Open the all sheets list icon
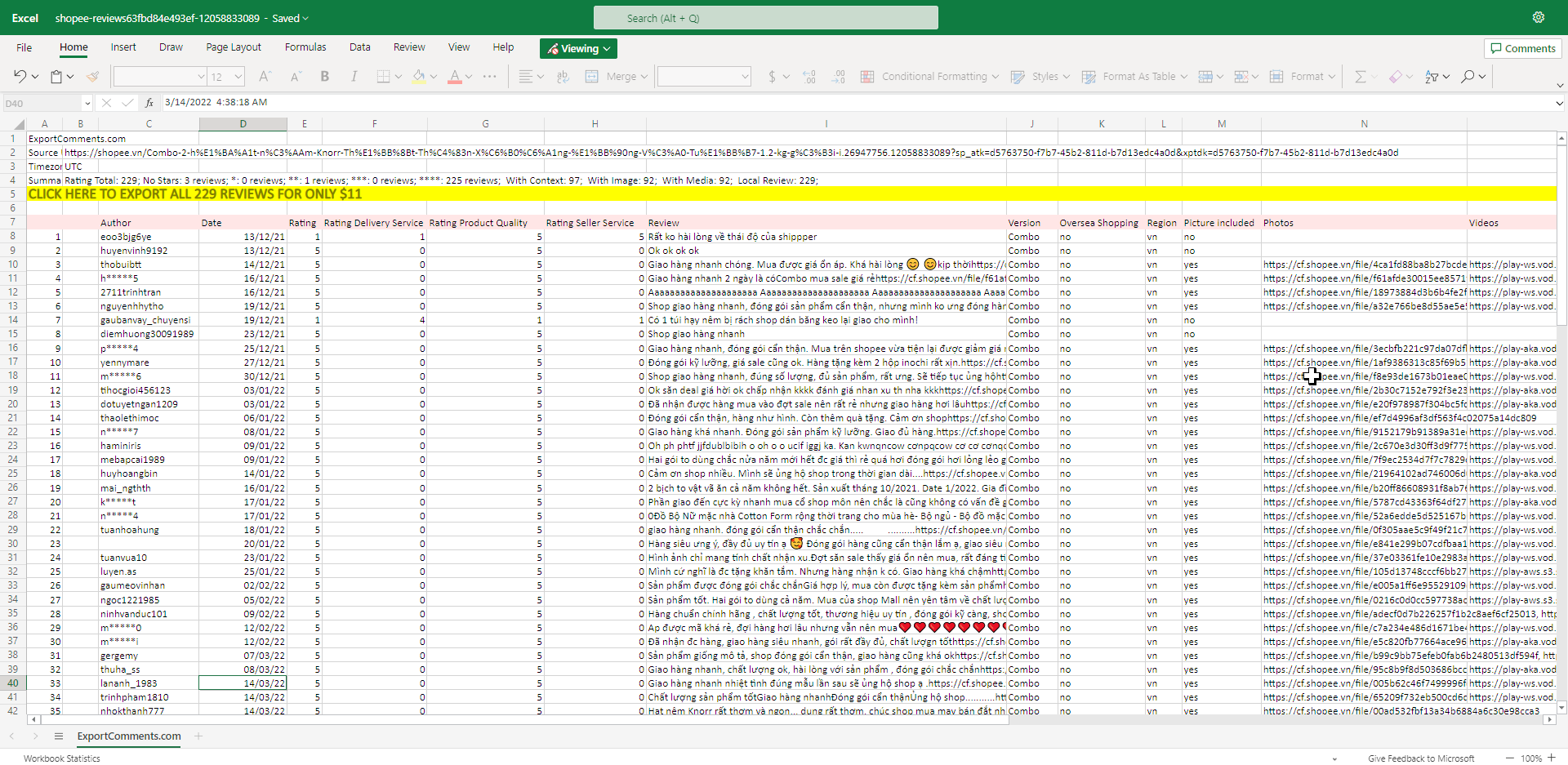The width and height of the screenshot is (1568, 765). coord(59,736)
